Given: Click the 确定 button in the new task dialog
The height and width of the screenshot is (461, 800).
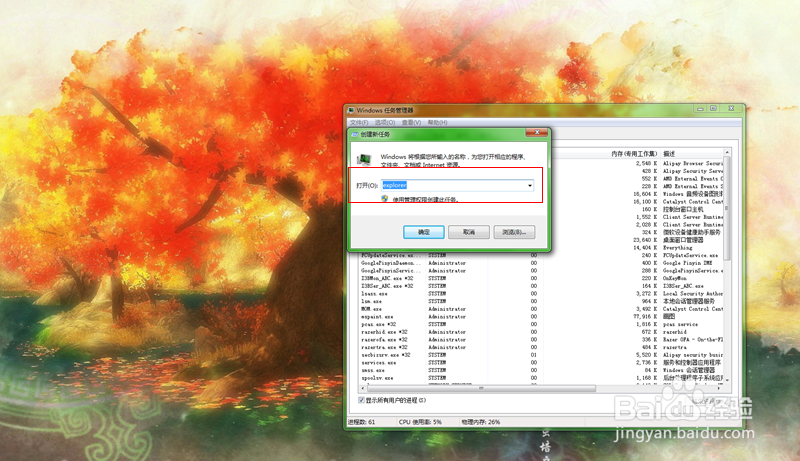Looking at the screenshot, I should click(423, 232).
